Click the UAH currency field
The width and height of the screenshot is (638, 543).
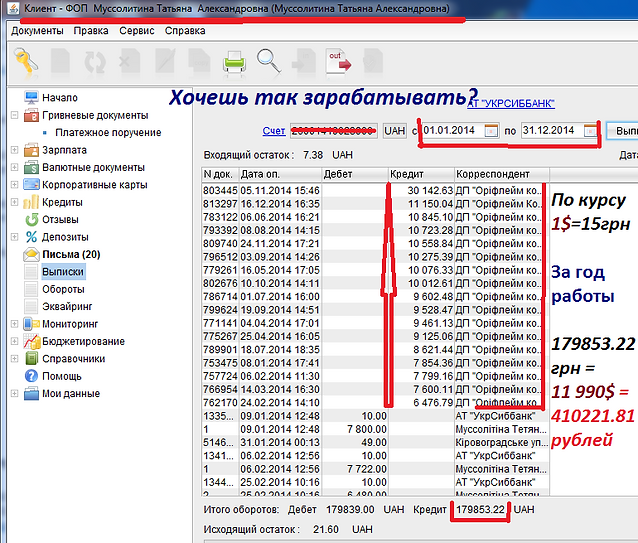pos(394,131)
